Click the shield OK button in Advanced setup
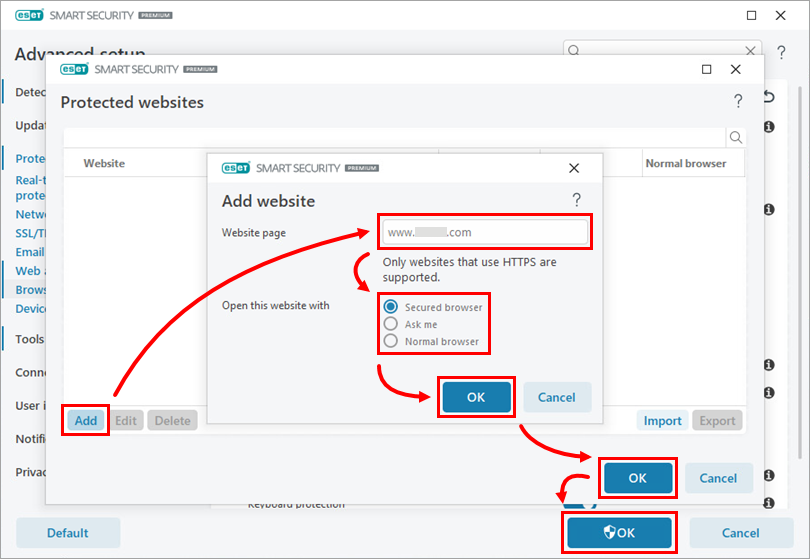The height and width of the screenshot is (559, 810). (618, 533)
